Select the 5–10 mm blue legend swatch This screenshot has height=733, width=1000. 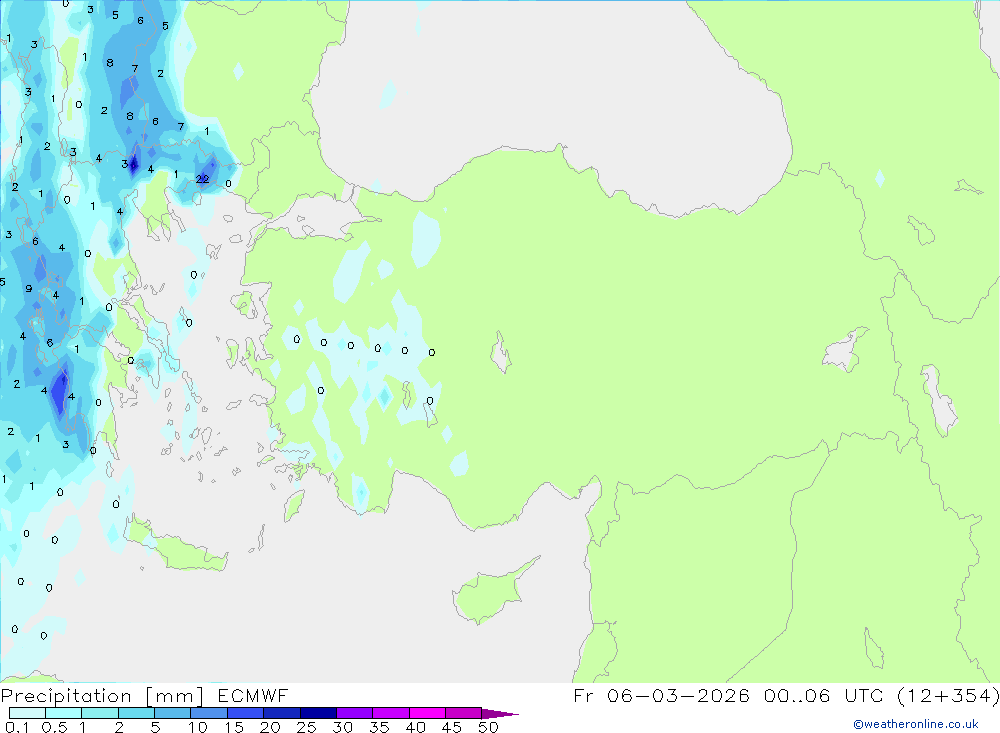pos(173,713)
